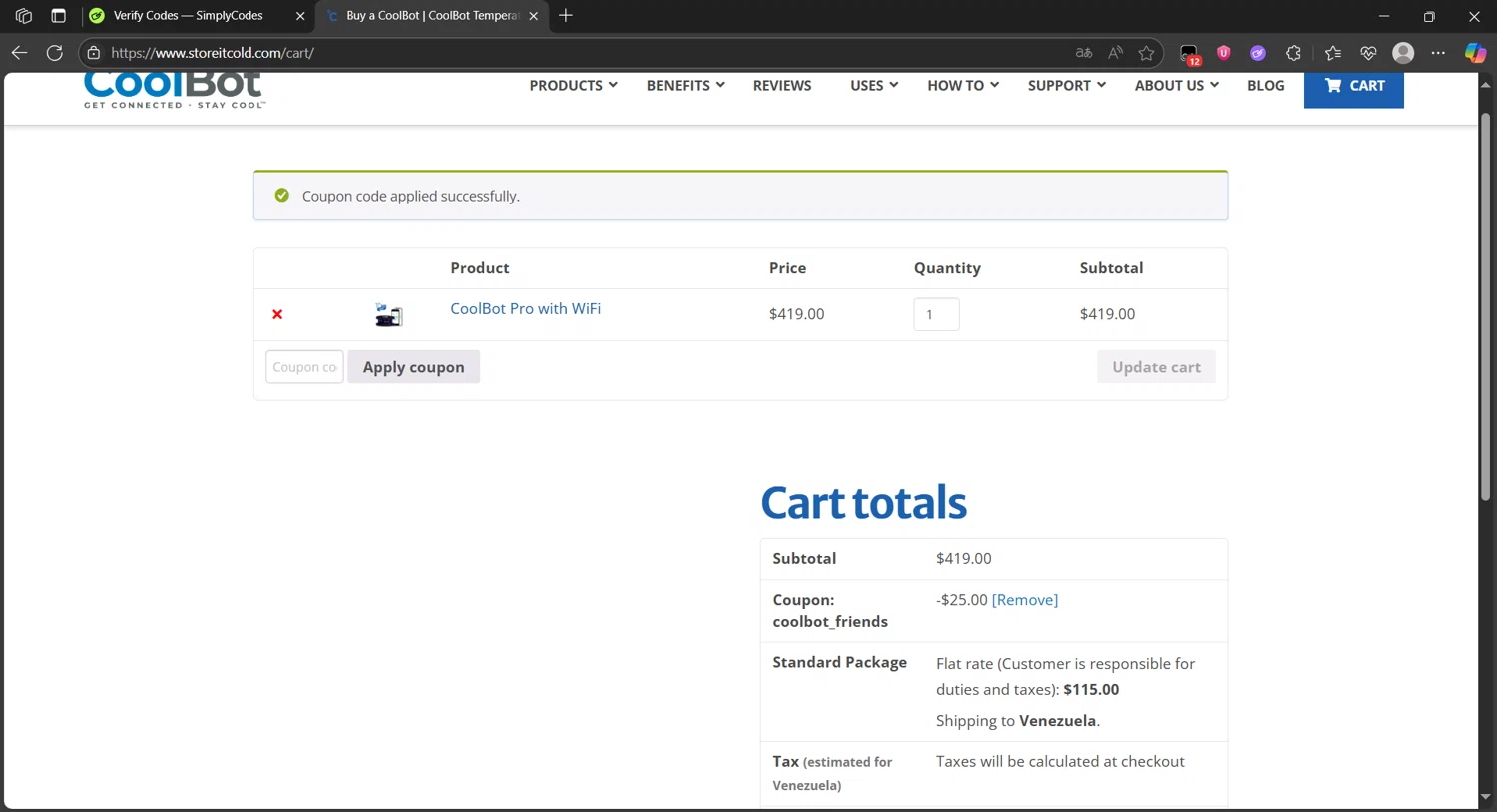The width and height of the screenshot is (1497, 812).
Task: Open the REVIEWS page
Action: pos(782,86)
